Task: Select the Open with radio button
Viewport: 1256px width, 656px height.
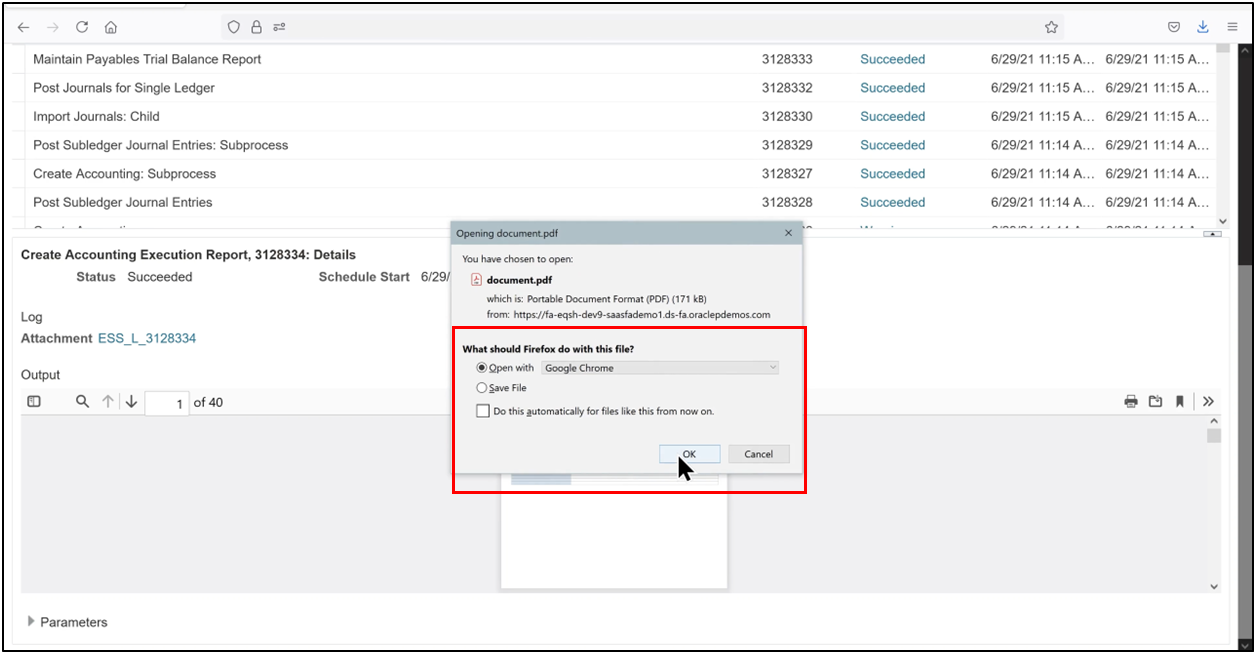Action: [x=483, y=368]
